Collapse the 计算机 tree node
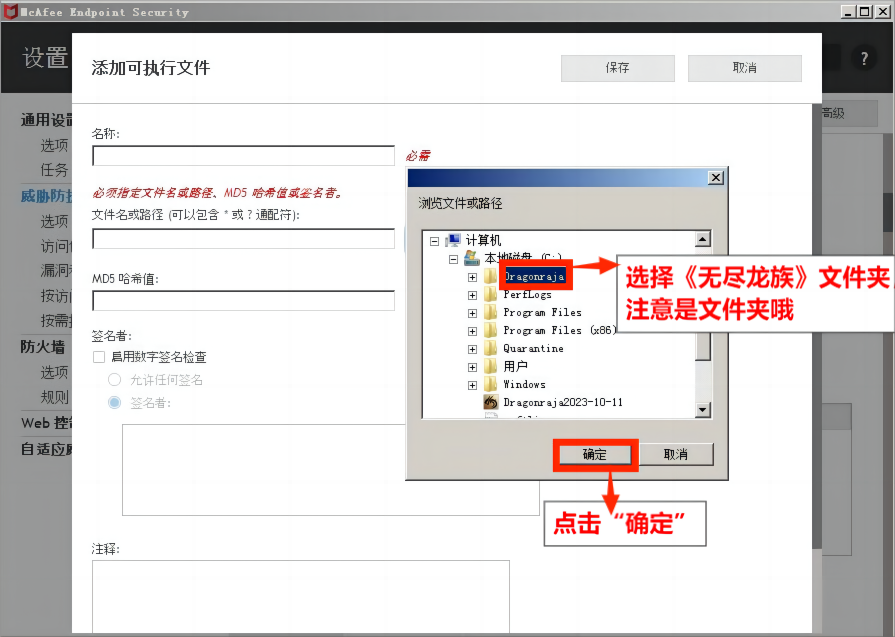This screenshot has height=637, width=895. coord(434,241)
